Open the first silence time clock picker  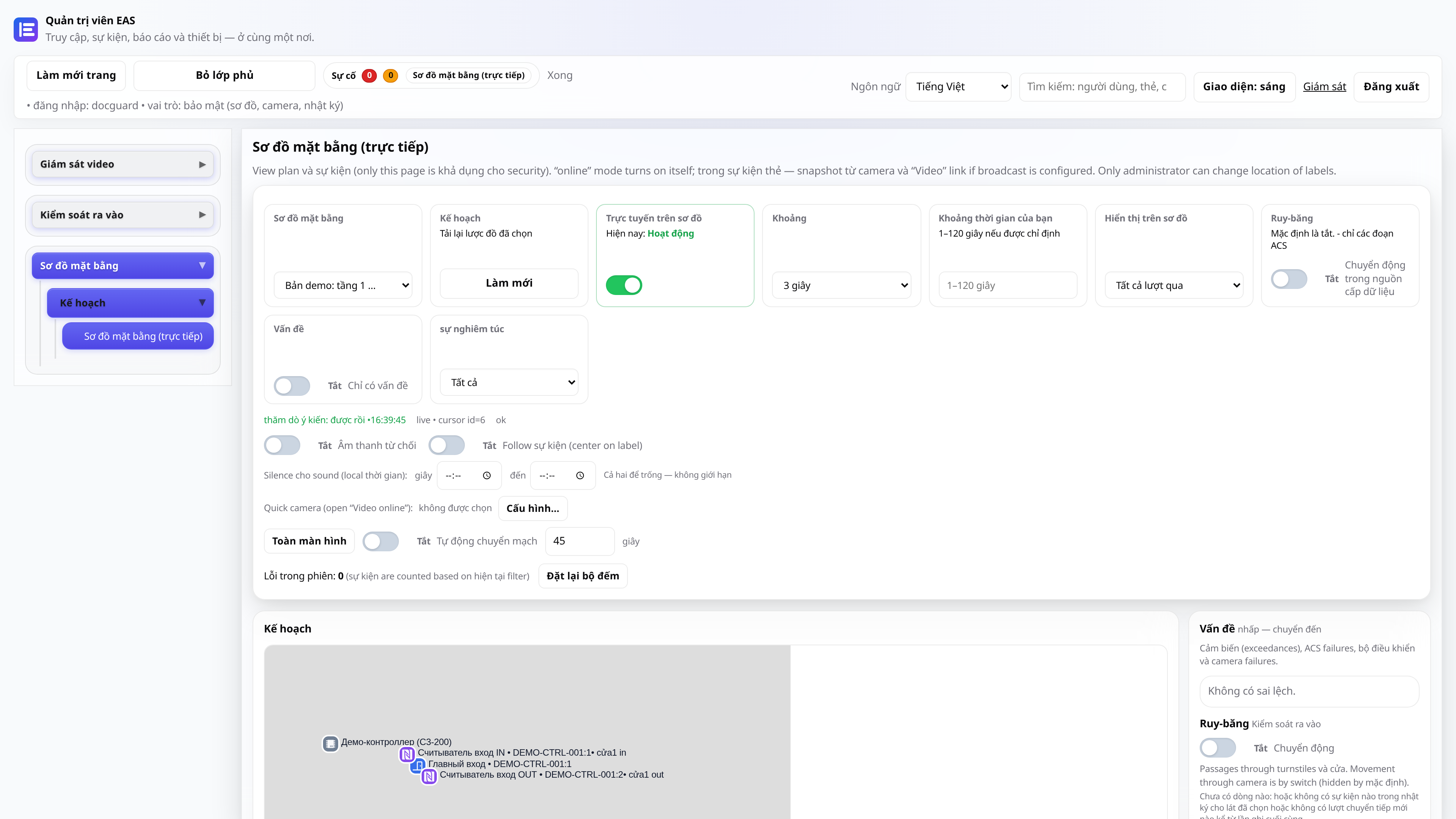click(x=486, y=475)
